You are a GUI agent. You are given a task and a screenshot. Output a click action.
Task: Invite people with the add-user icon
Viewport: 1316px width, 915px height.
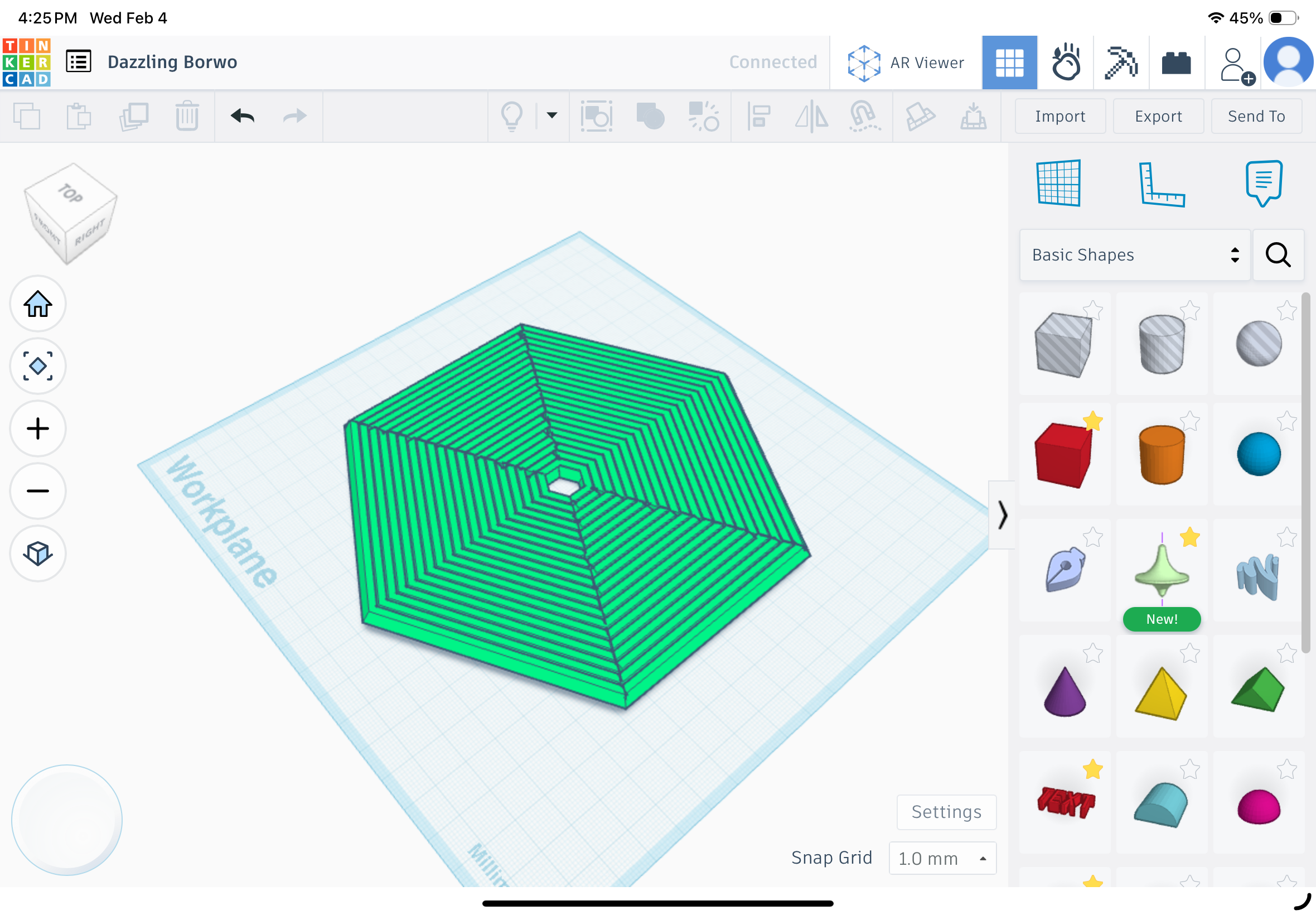(x=1236, y=65)
